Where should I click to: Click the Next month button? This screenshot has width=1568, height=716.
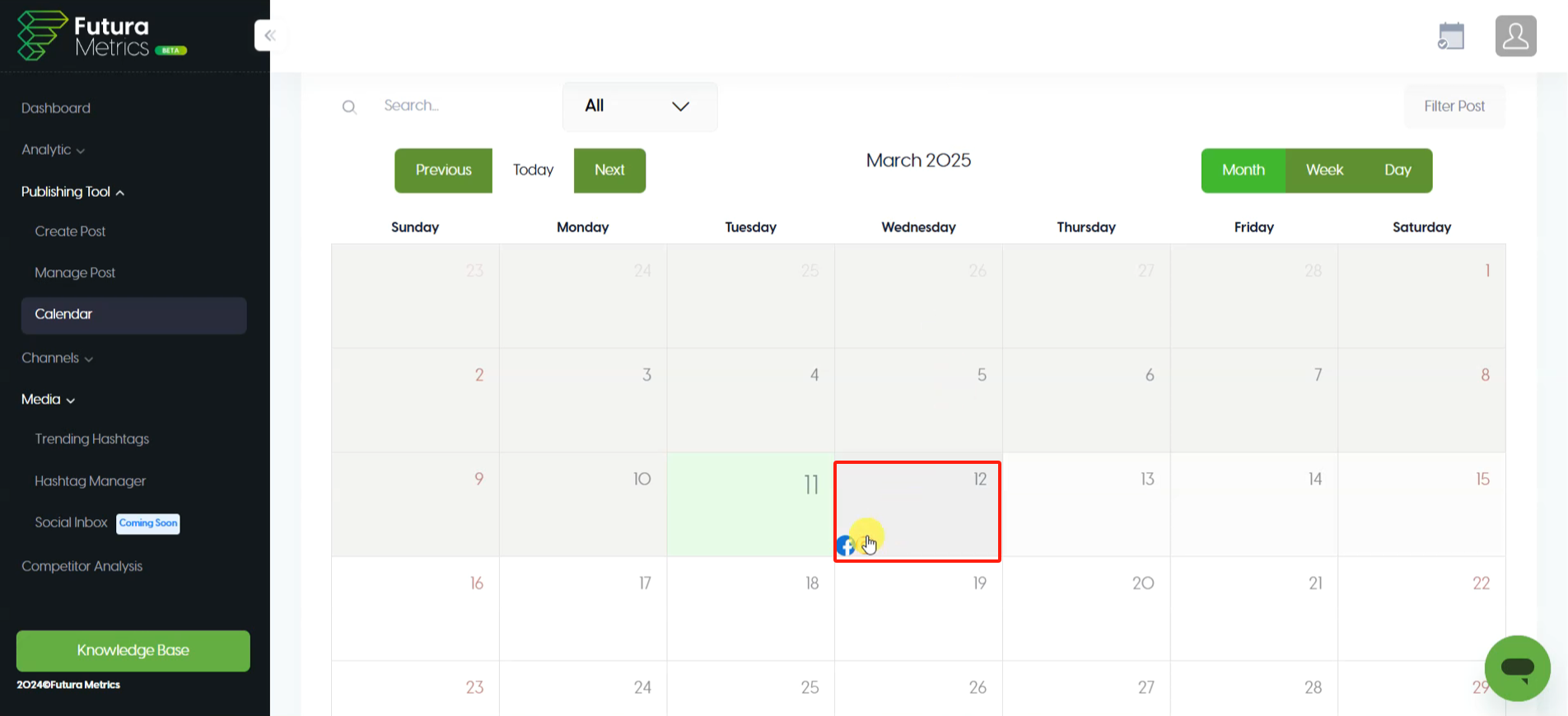[609, 171]
